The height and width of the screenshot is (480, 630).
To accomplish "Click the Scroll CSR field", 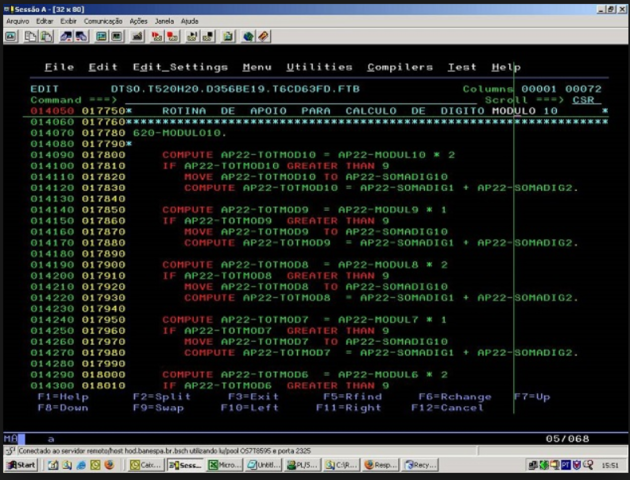I will [x=586, y=100].
